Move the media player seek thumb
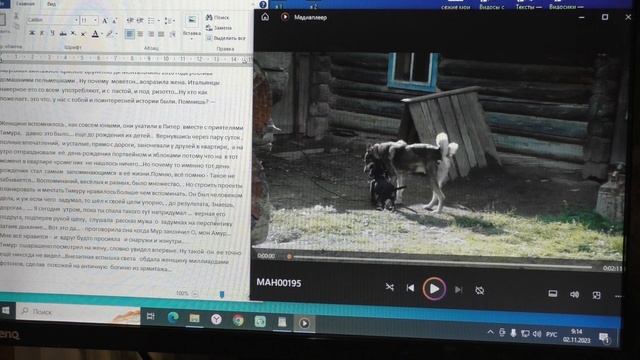 click(x=289, y=256)
